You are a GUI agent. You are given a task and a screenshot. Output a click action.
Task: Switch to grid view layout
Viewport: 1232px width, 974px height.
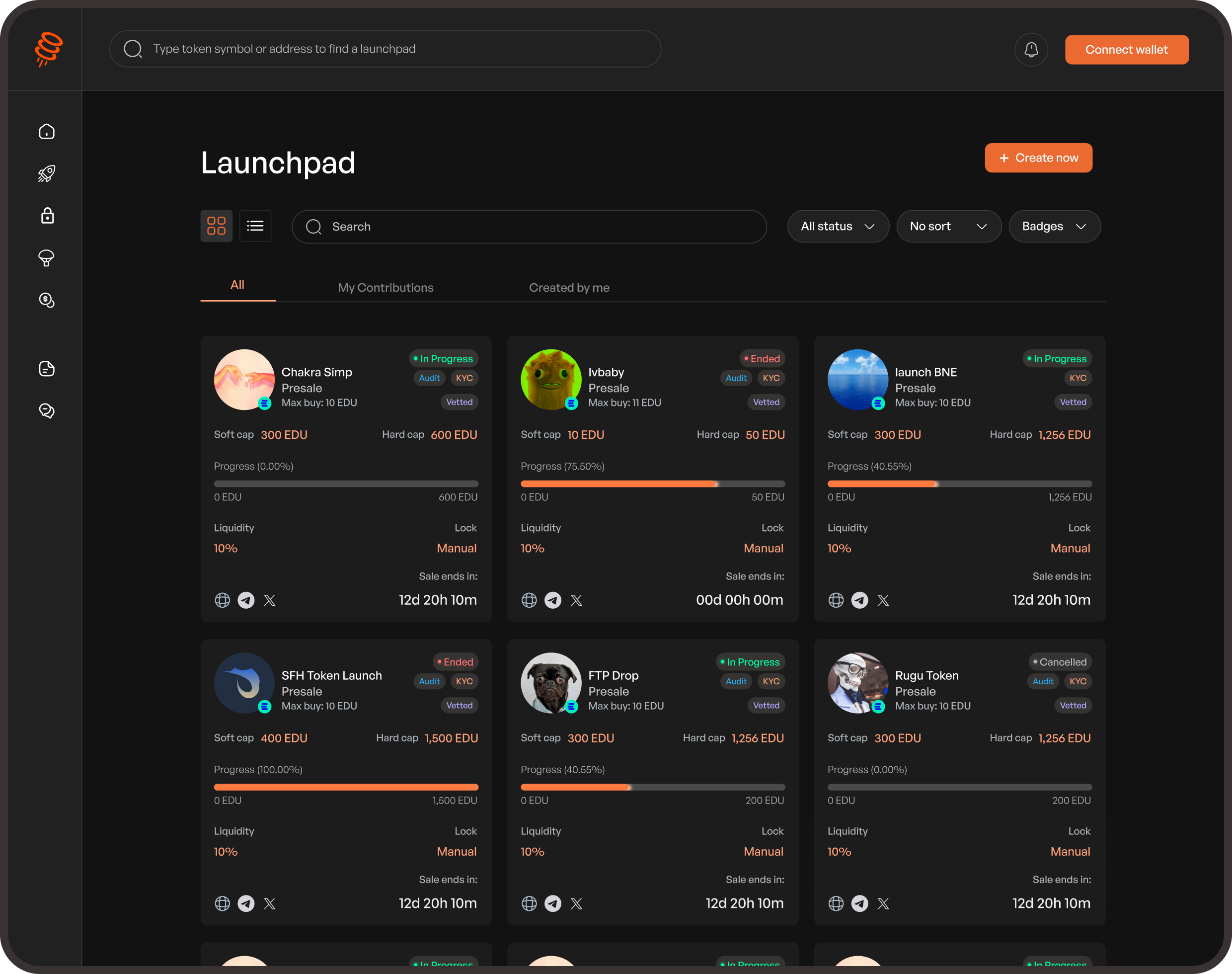point(216,226)
